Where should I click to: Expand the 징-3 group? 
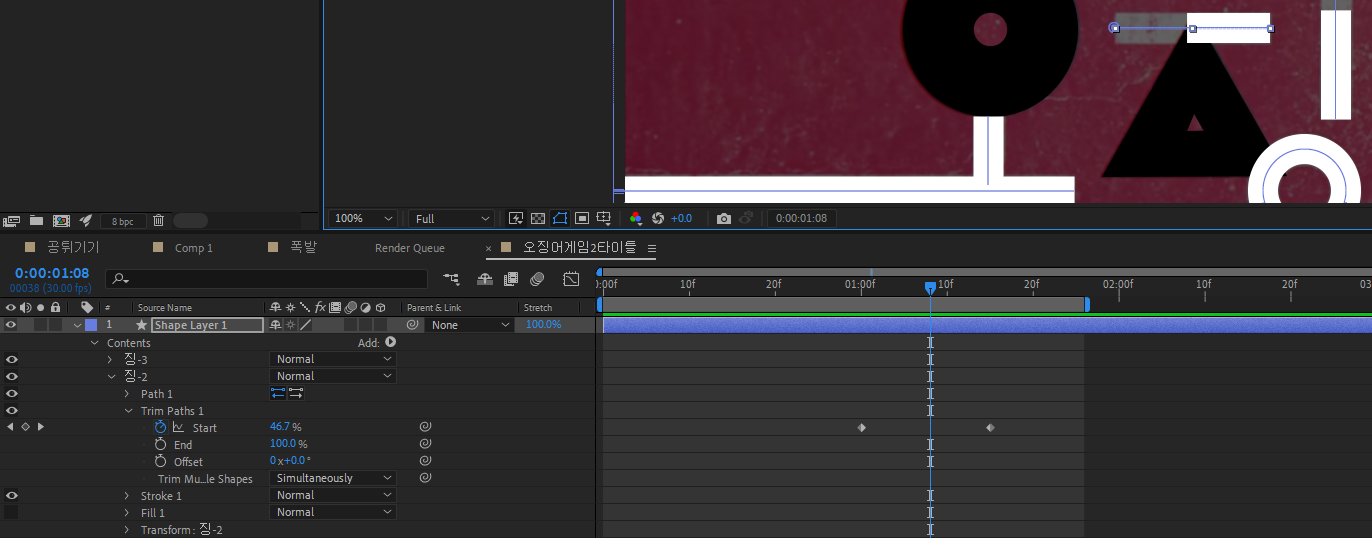(x=110, y=359)
